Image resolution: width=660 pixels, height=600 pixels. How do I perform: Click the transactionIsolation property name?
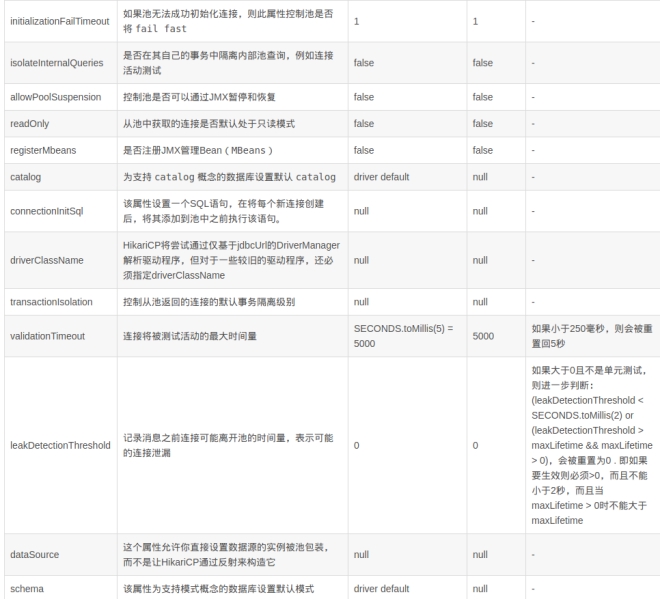click(51, 302)
